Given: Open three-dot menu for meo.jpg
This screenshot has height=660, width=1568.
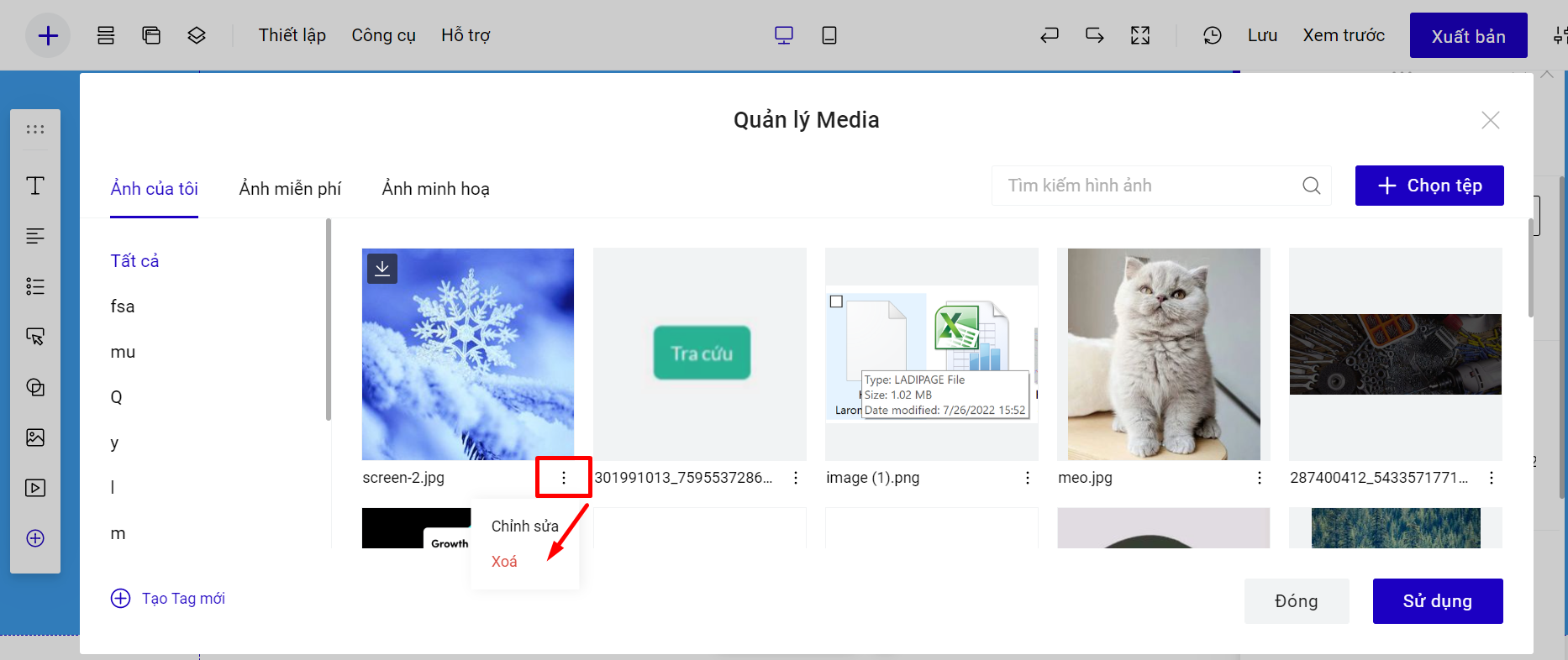Looking at the screenshot, I should 1259,478.
